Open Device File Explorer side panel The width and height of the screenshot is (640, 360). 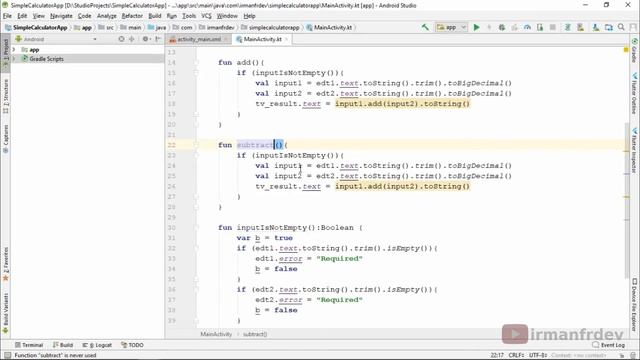(x=634, y=304)
